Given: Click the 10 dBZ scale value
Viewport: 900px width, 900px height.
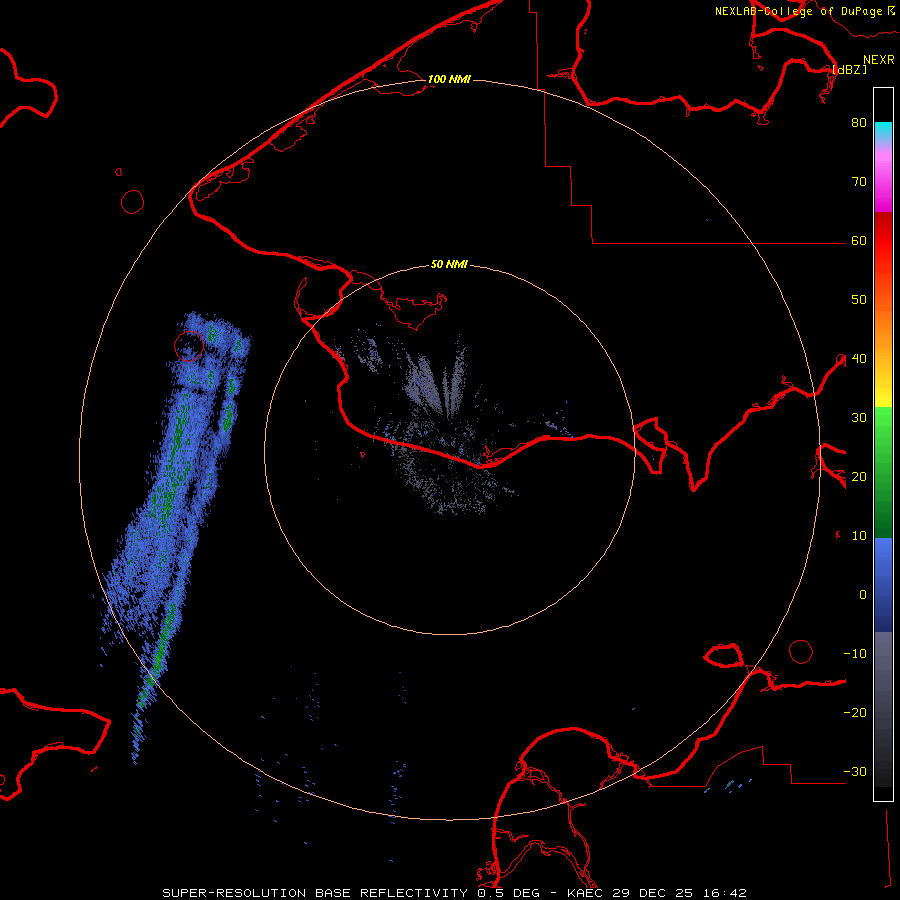Looking at the screenshot, I should click(x=859, y=536).
